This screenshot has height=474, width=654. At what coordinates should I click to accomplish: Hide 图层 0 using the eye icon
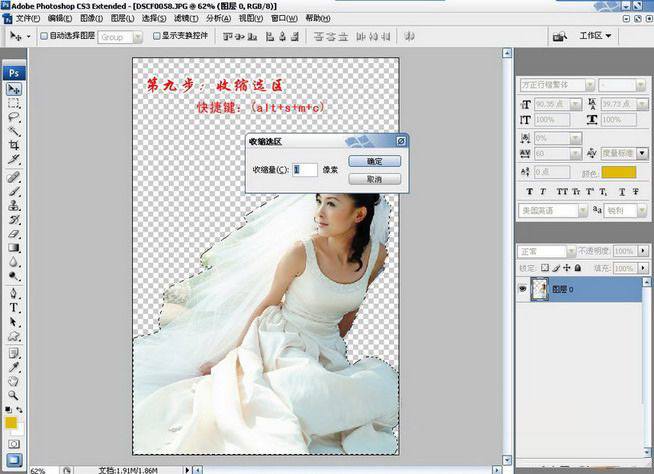522,289
